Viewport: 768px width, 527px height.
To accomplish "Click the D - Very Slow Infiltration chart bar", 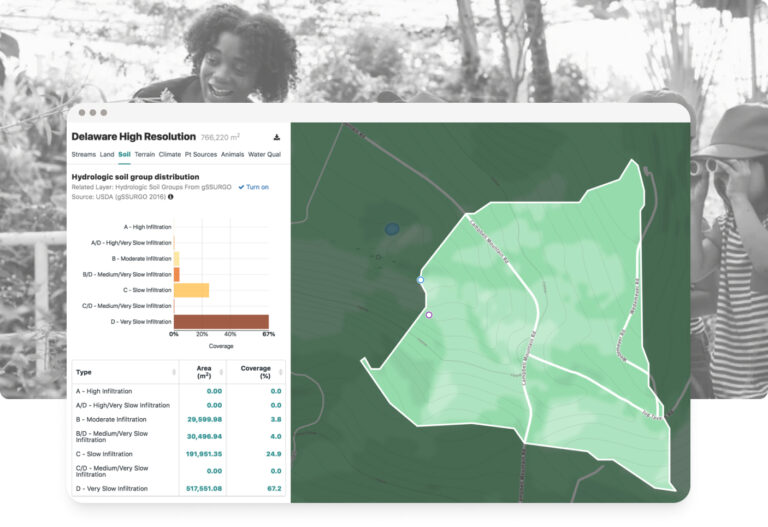I will click(220, 322).
